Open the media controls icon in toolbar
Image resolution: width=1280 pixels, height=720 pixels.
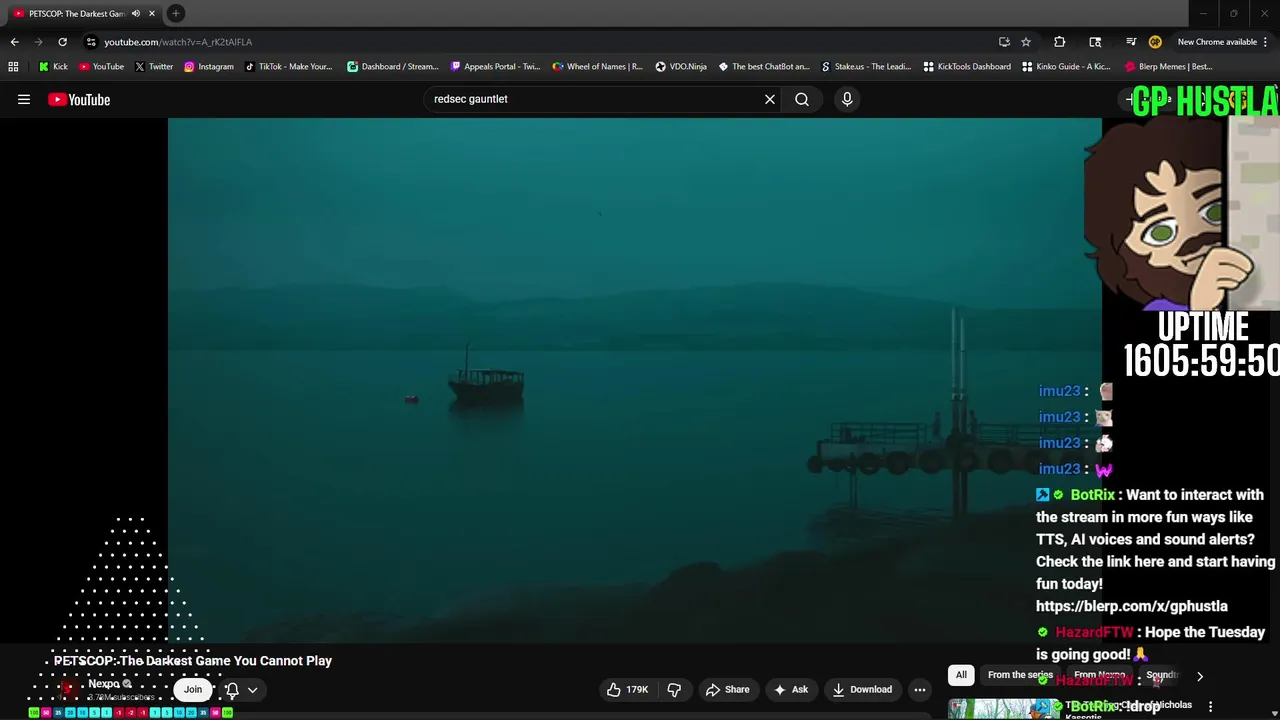pos(1131,42)
